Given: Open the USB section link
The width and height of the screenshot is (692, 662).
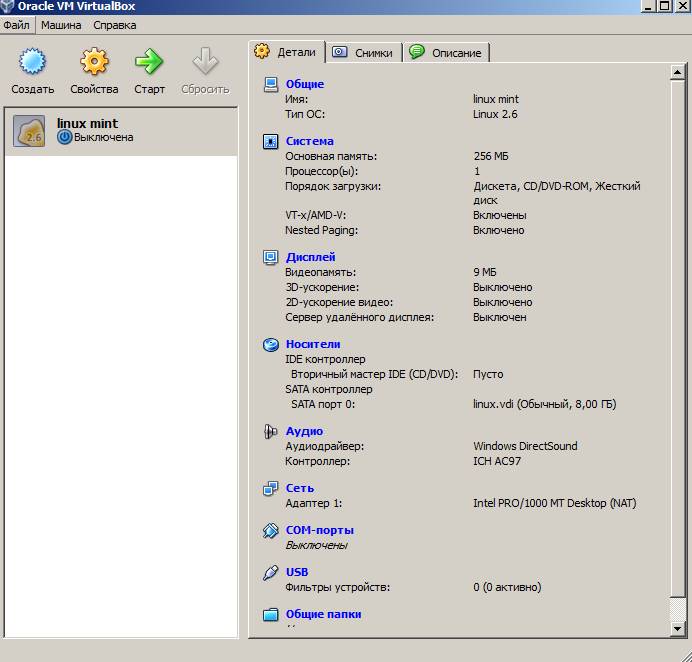Looking at the screenshot, I should point(297,572).
